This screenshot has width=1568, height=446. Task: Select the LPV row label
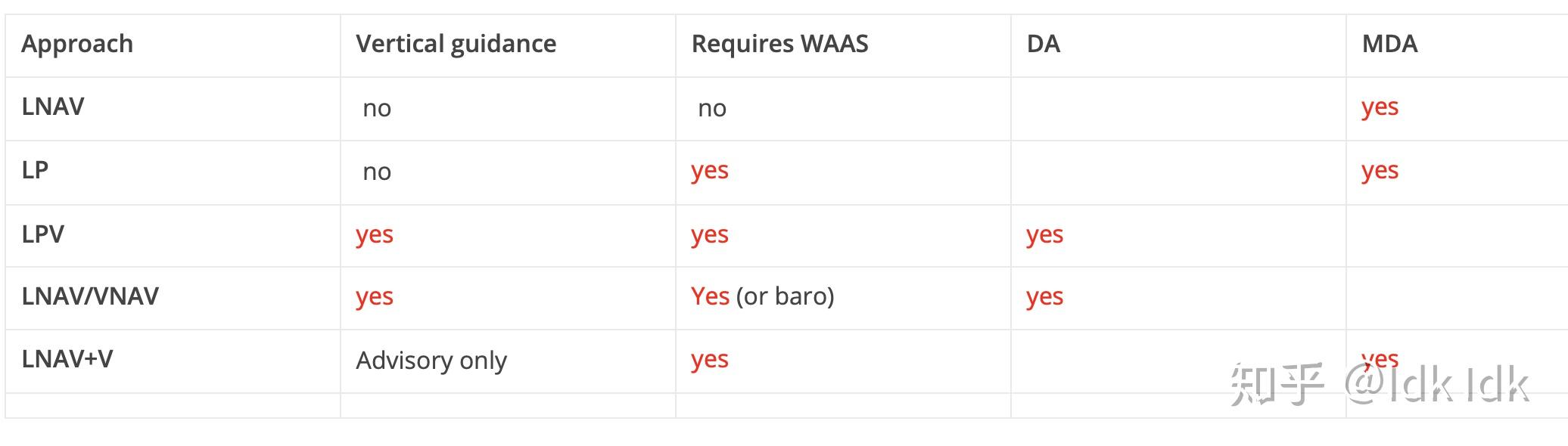click(42, 234)
